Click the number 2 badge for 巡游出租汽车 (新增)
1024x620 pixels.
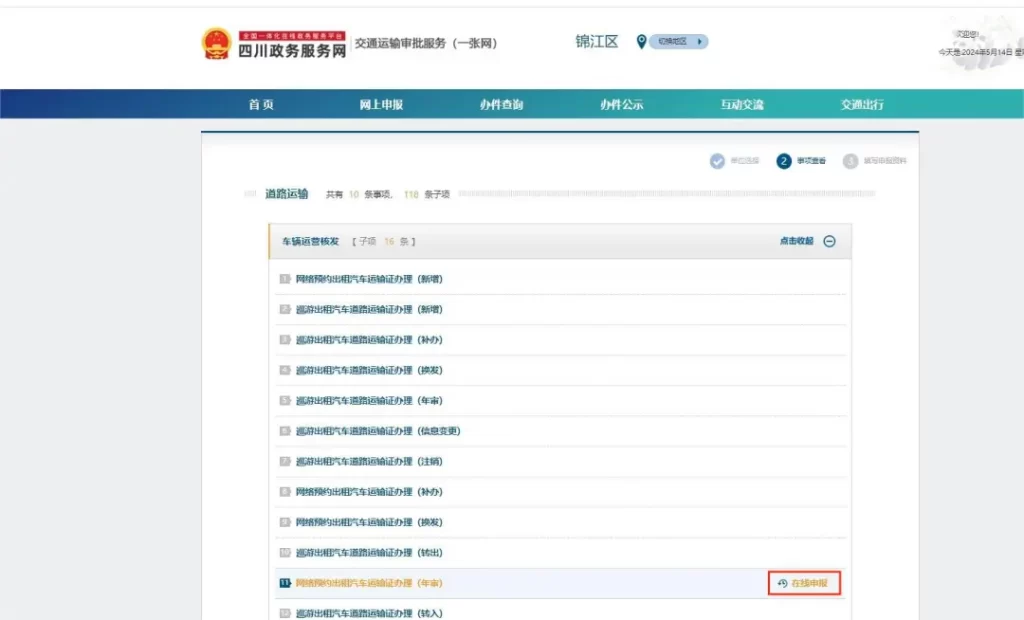point(285,310)
